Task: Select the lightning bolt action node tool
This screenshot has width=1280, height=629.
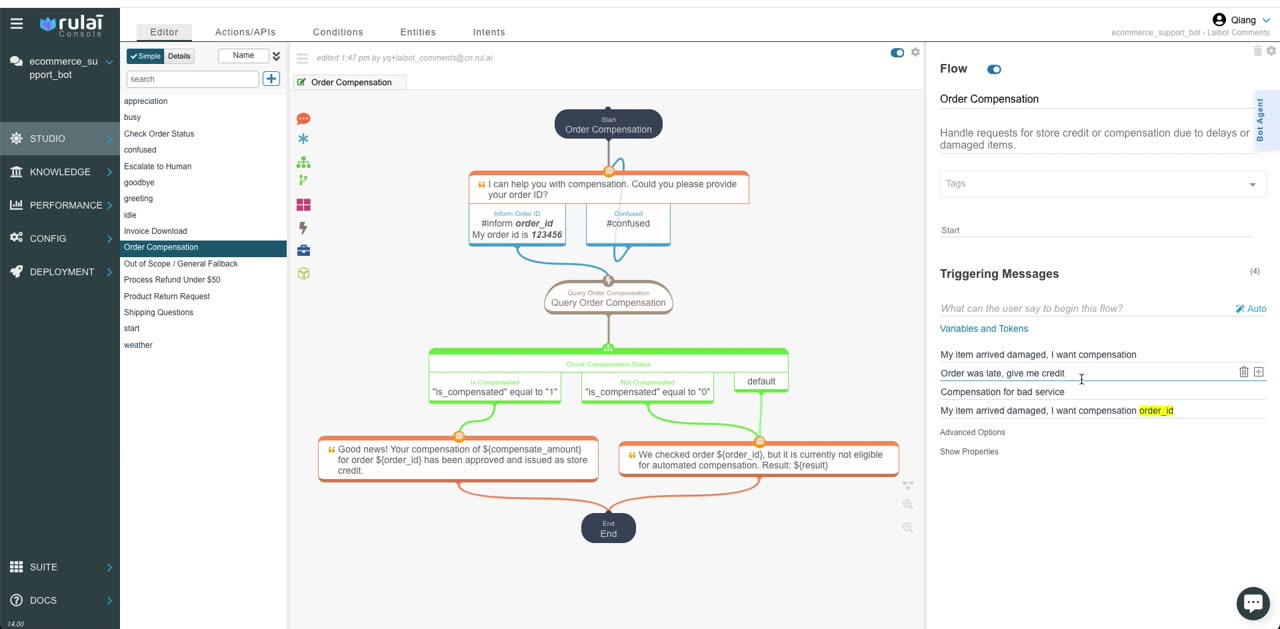Action: (x=303, y=228)
